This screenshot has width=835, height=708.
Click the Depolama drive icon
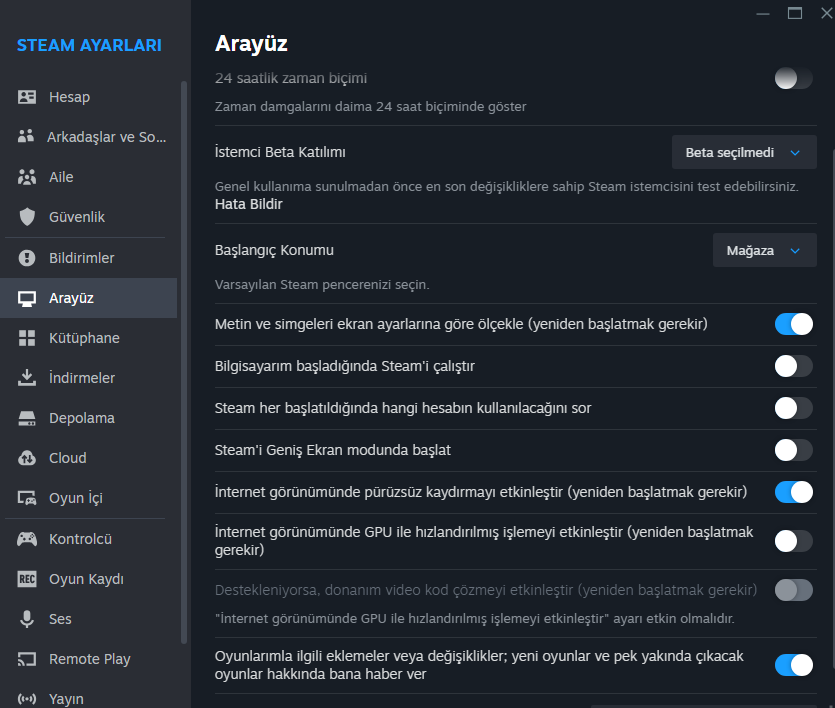pos(27,418)
